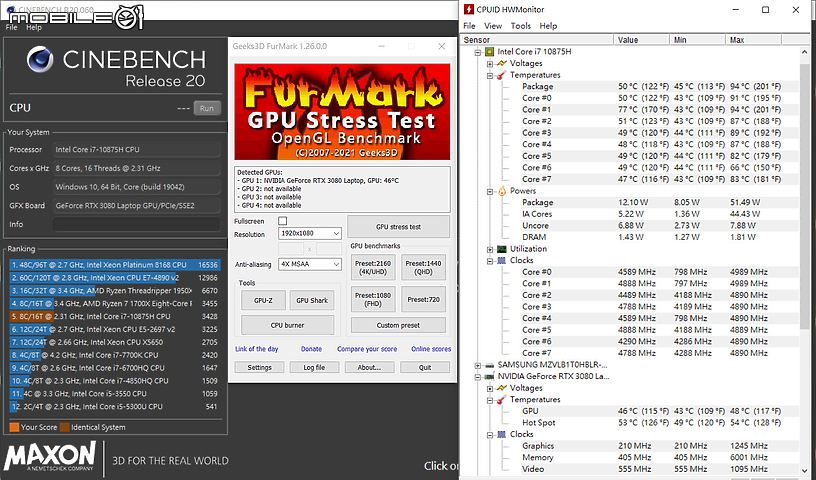Viewport: 816px width, 480px height.
Task: Click the Value column header in HWMonitor
Action: pyautogui.click(x=642, y=40)
